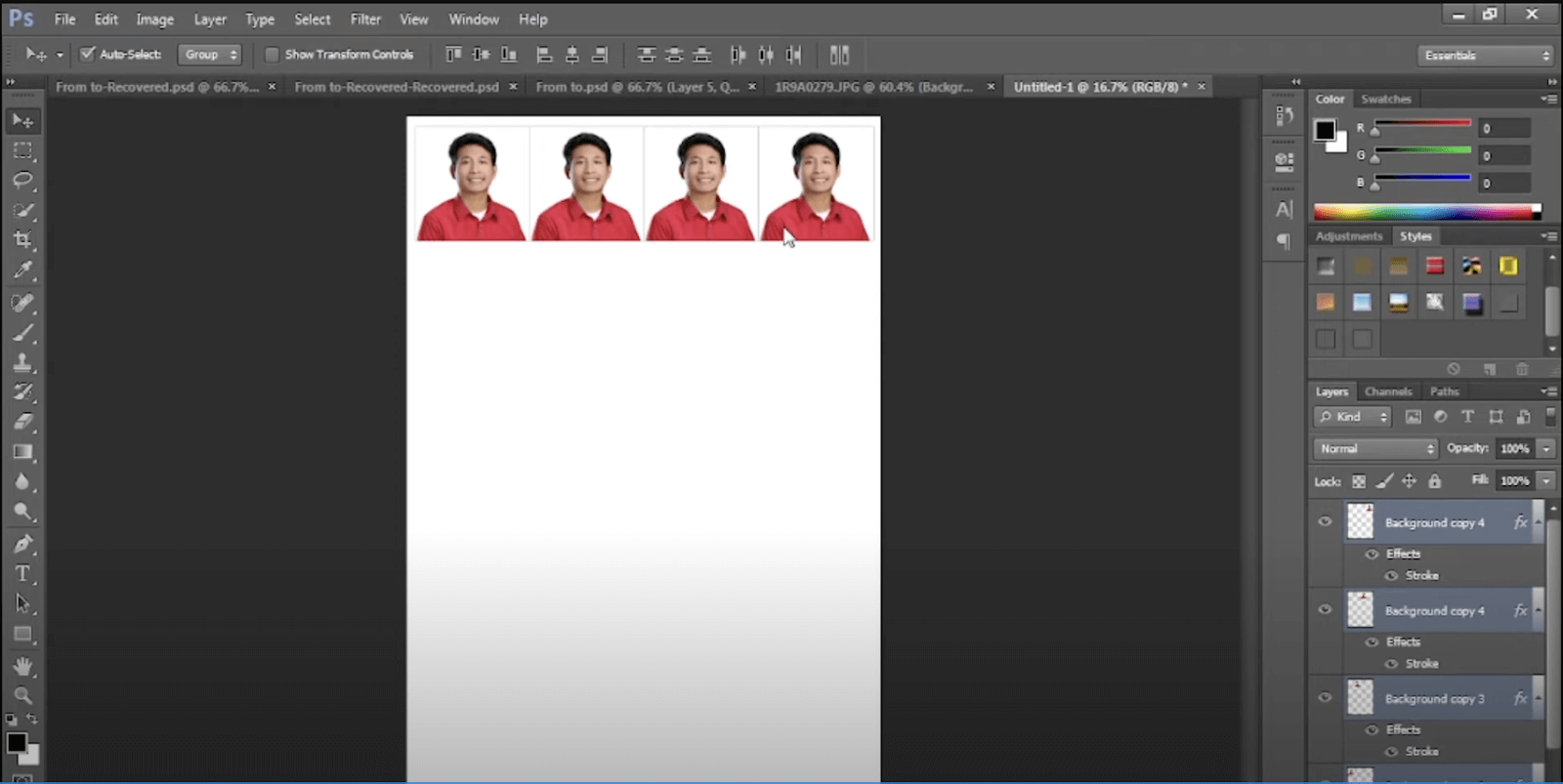The width and height of the screenshot is (1563, 784).
Task: Open the layer filter Kind dropdown
Action: [1353, 417]
